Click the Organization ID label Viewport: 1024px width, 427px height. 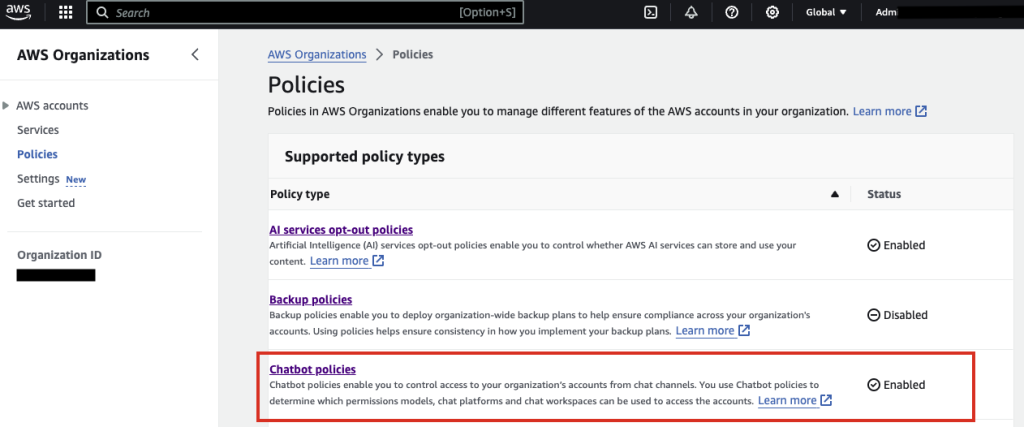pos(59,255)
